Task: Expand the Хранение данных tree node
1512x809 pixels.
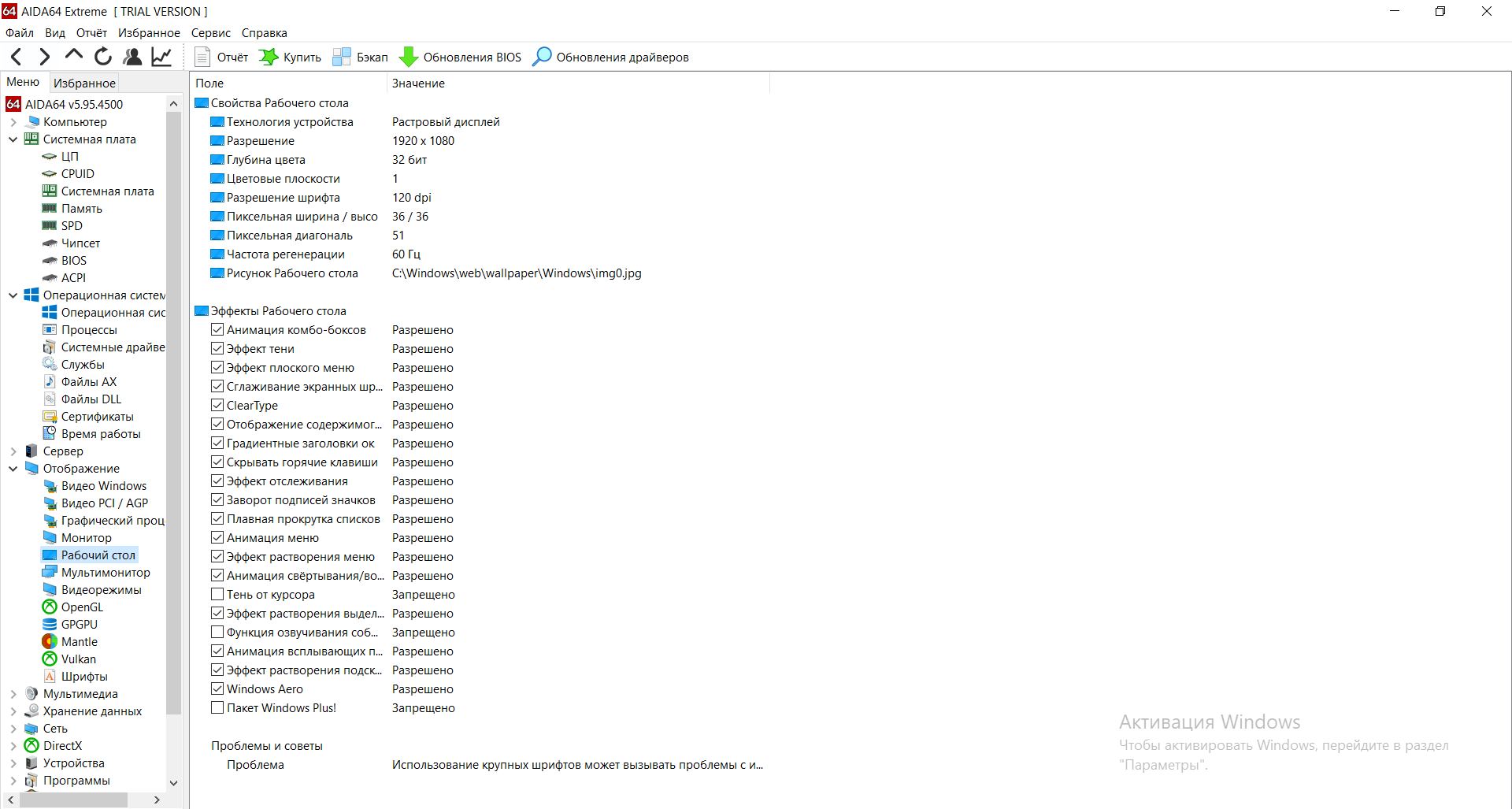Action: tap(13, 711)
